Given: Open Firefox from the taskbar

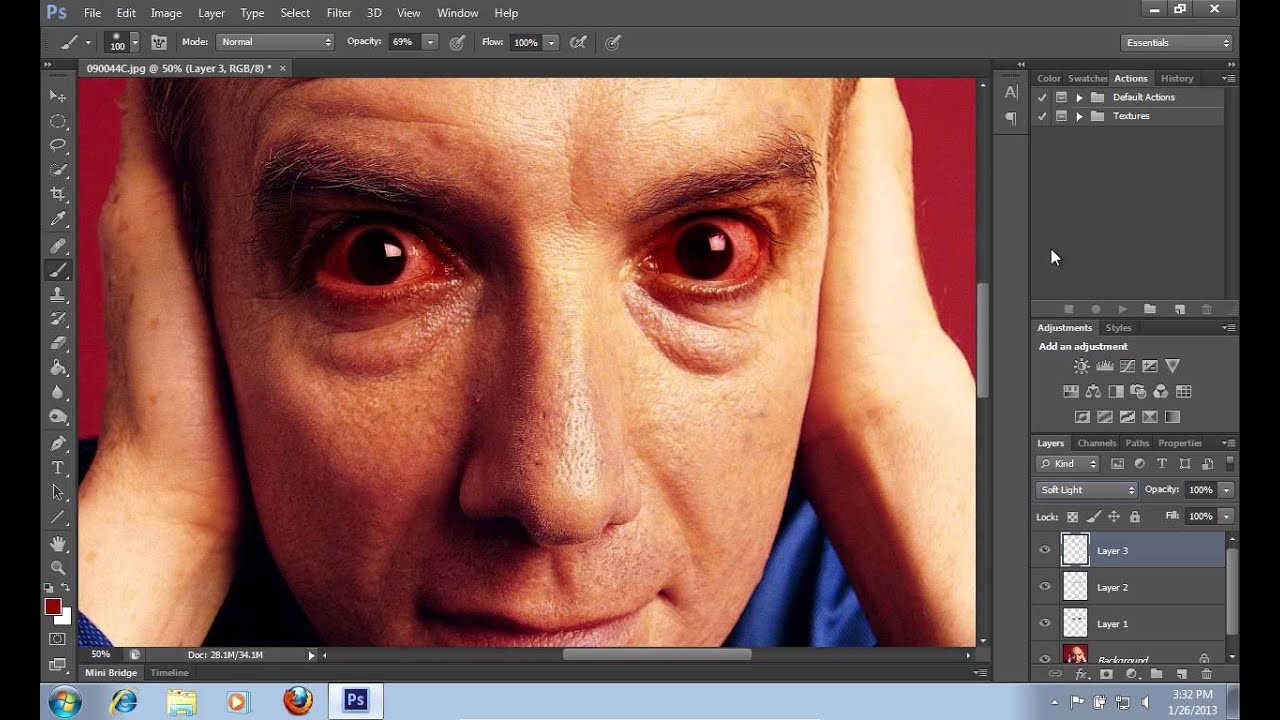Looking at the screenshot, I should click(298, 701).
